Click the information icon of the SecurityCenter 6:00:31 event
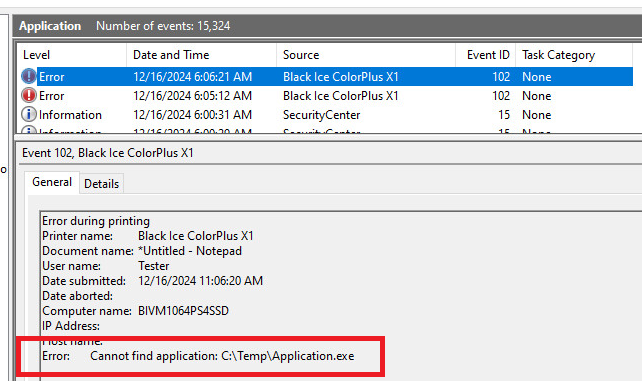This screenshot has height=381, width=642. coord(29,114)
